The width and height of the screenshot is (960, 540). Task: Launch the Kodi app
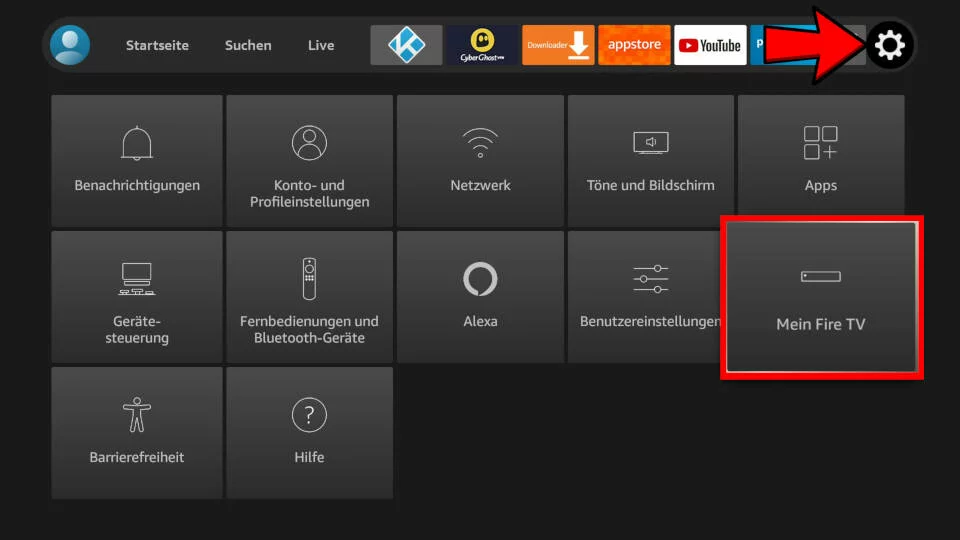[406, 45]
